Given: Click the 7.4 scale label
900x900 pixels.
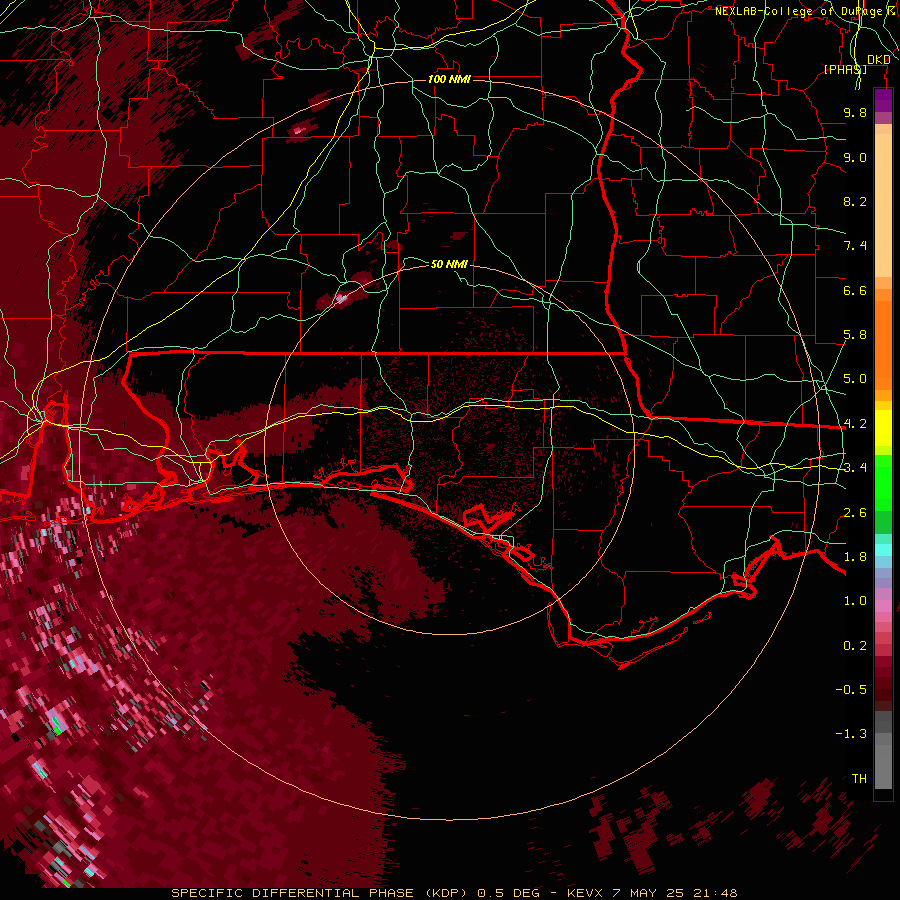Looking at the screenshot, I should [855, 246].
